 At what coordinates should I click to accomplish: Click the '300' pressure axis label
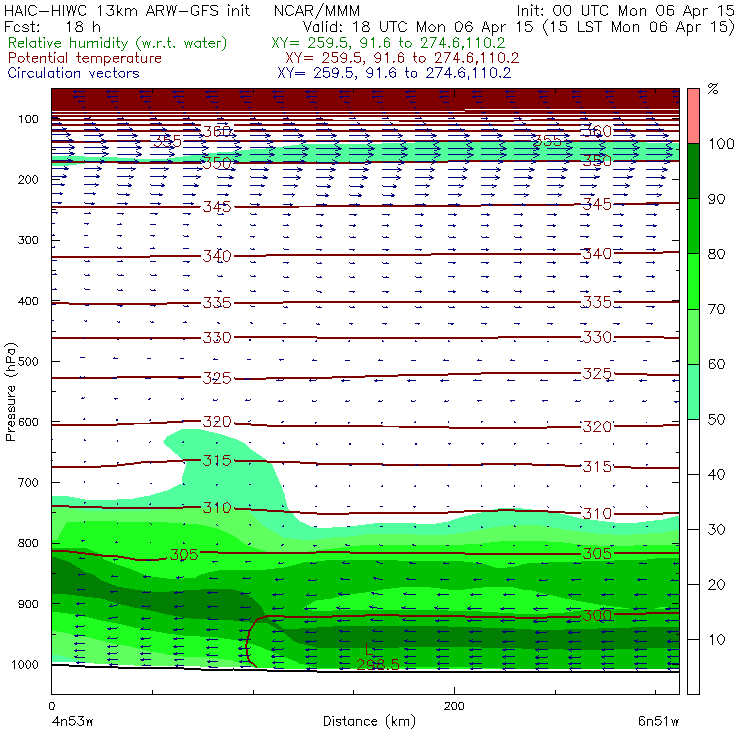pos(28,240)
